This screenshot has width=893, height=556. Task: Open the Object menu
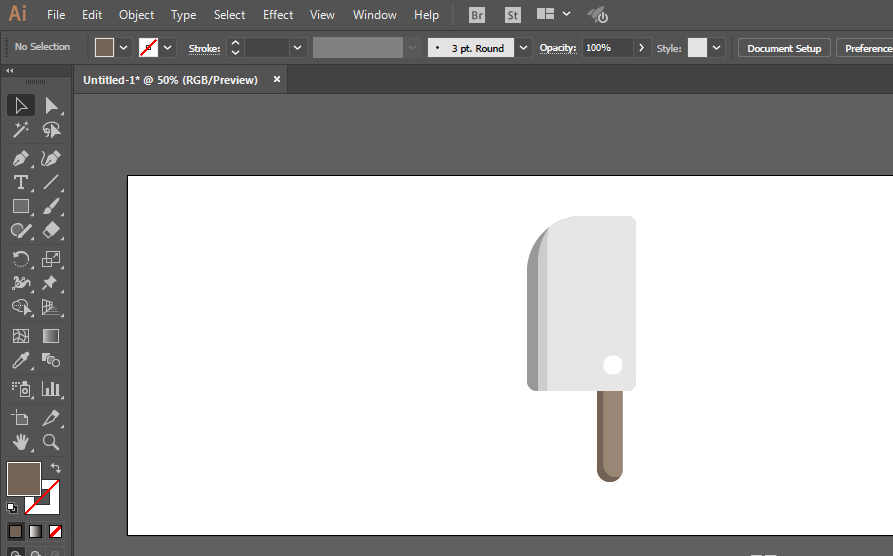[x=136, y=15]
